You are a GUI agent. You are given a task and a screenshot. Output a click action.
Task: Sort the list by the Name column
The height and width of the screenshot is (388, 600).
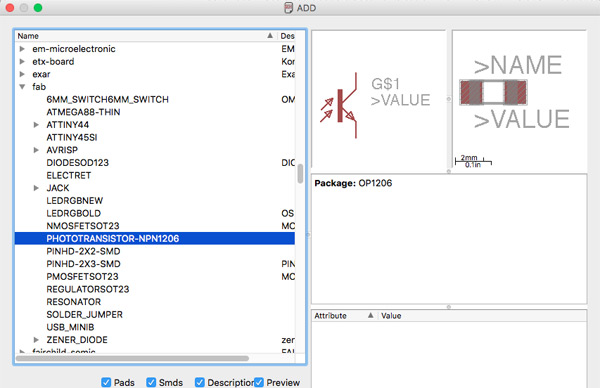[146, 36]
